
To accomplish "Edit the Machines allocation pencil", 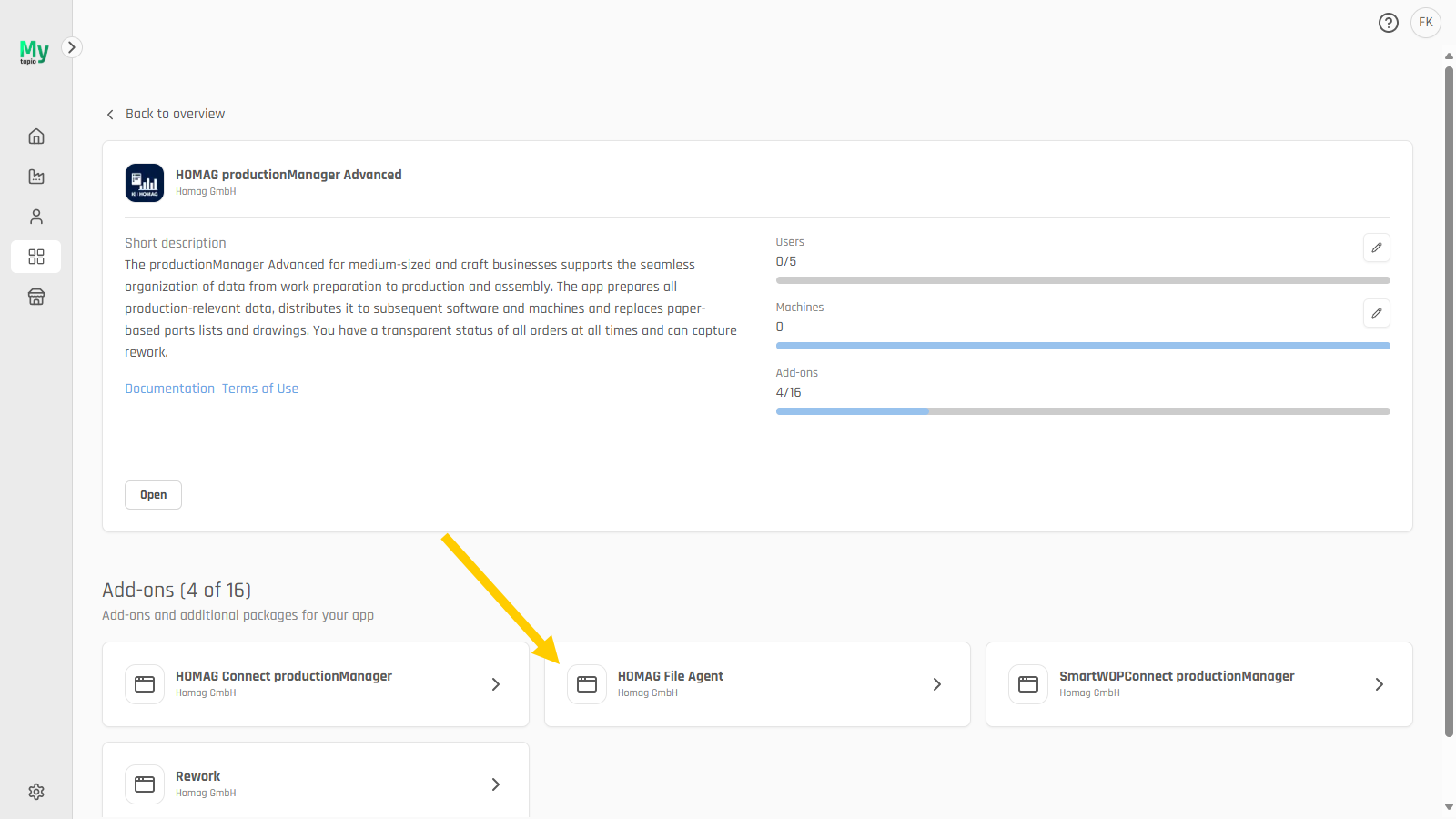I will pos(1377,313).
